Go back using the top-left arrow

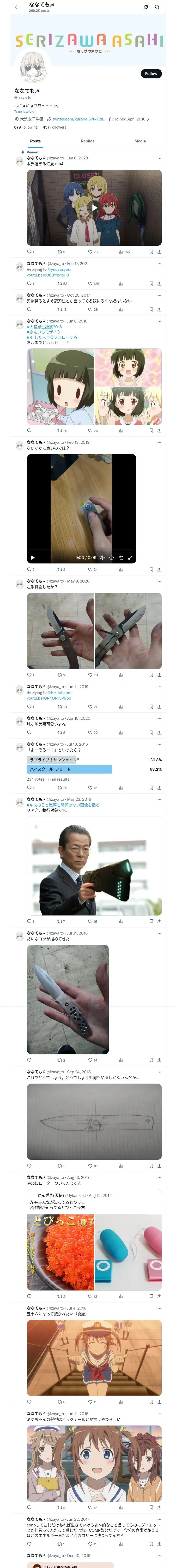[17, 7]
